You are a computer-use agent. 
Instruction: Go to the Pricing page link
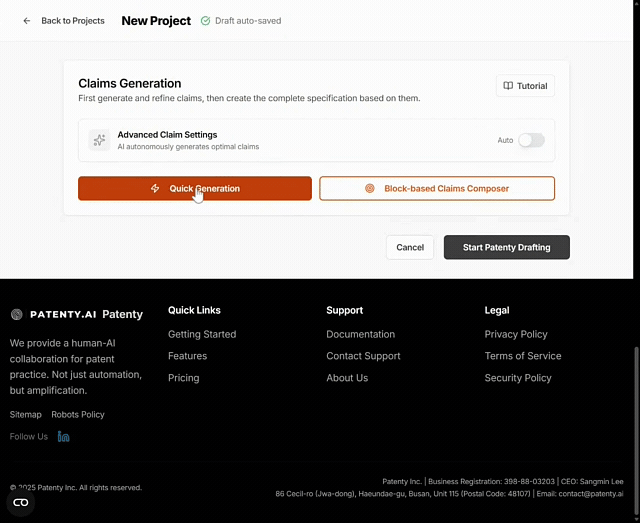pos(183,378)
